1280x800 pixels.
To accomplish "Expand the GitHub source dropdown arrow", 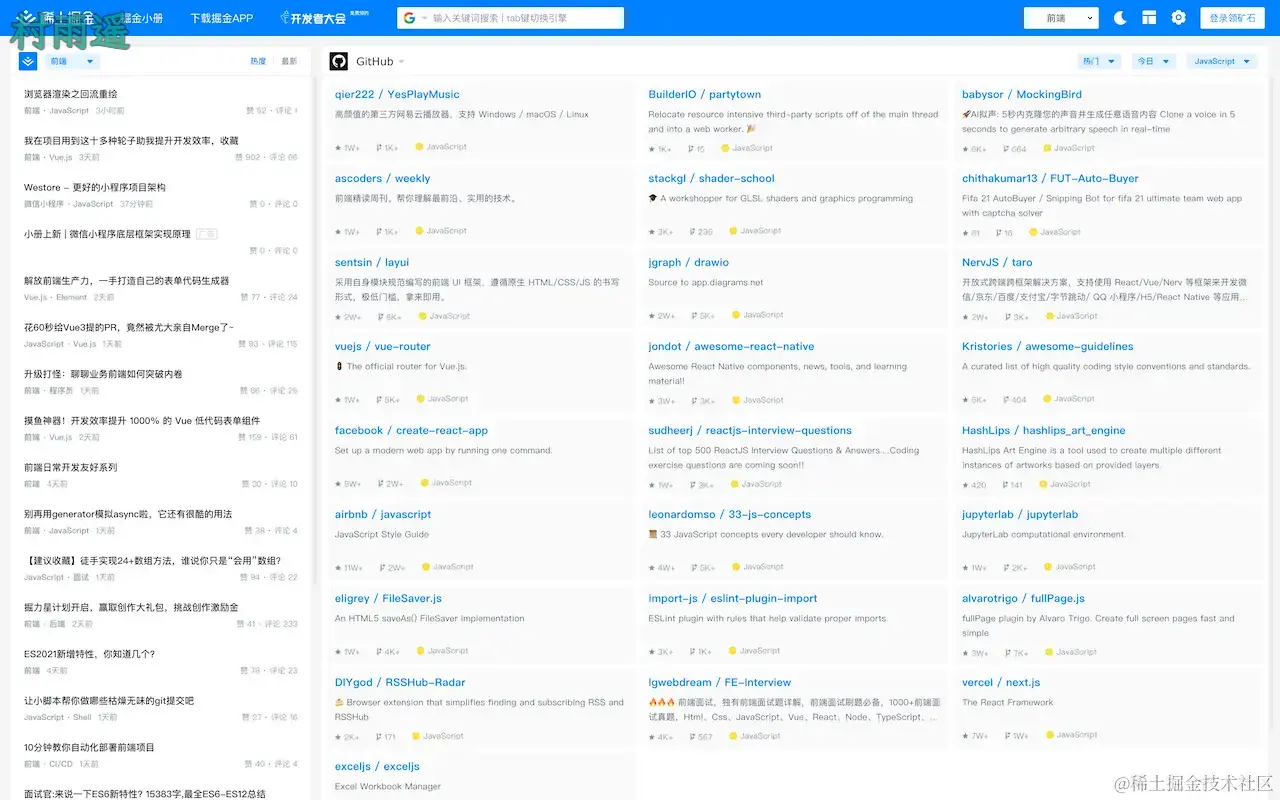I will click(402, 62).
